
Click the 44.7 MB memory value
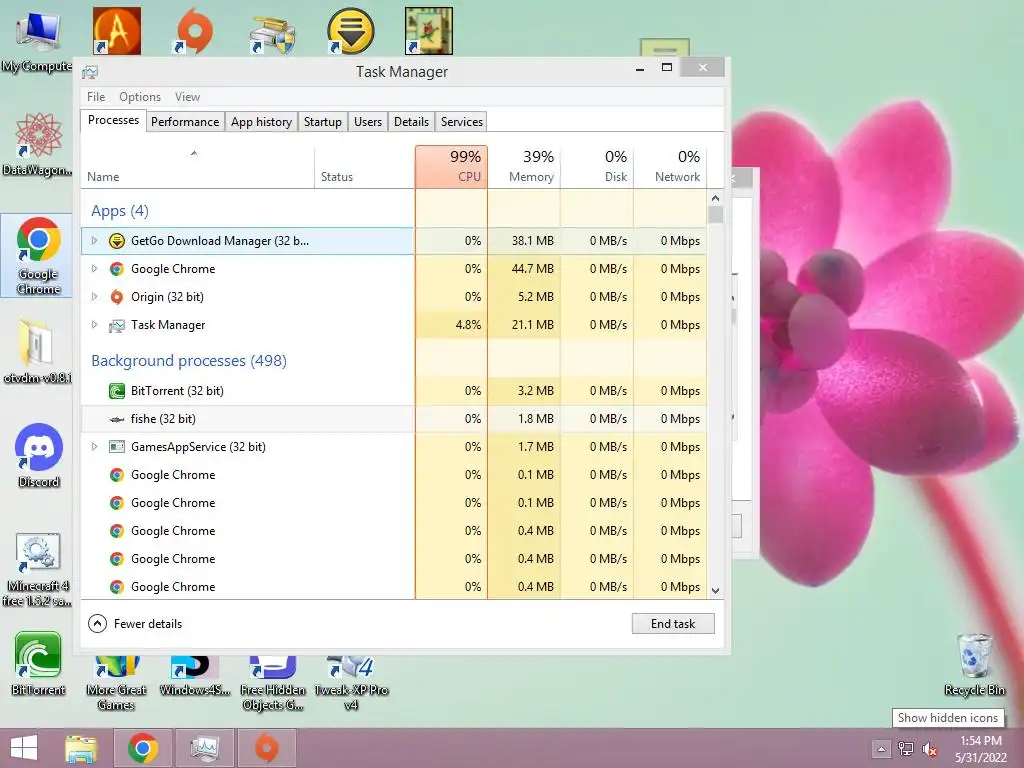533,269
